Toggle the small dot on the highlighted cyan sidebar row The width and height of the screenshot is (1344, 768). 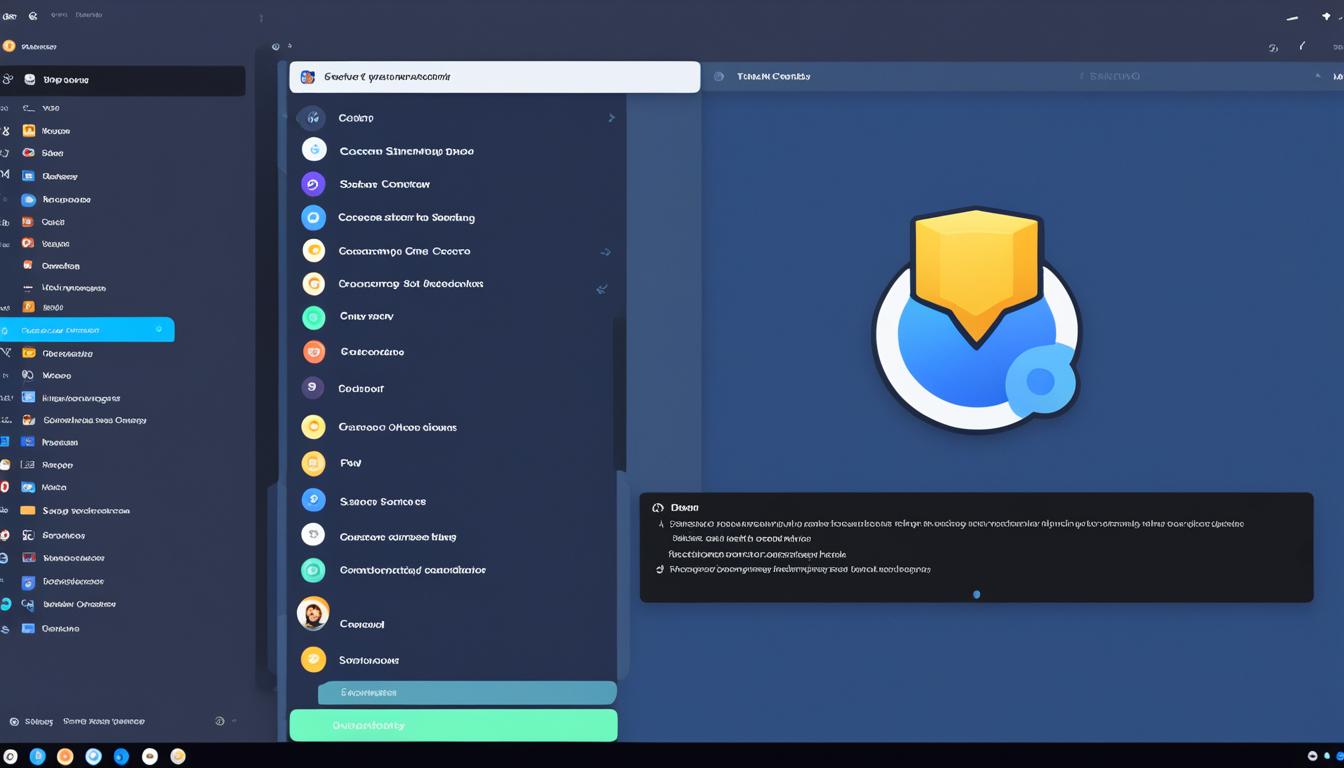click(159, 329)
